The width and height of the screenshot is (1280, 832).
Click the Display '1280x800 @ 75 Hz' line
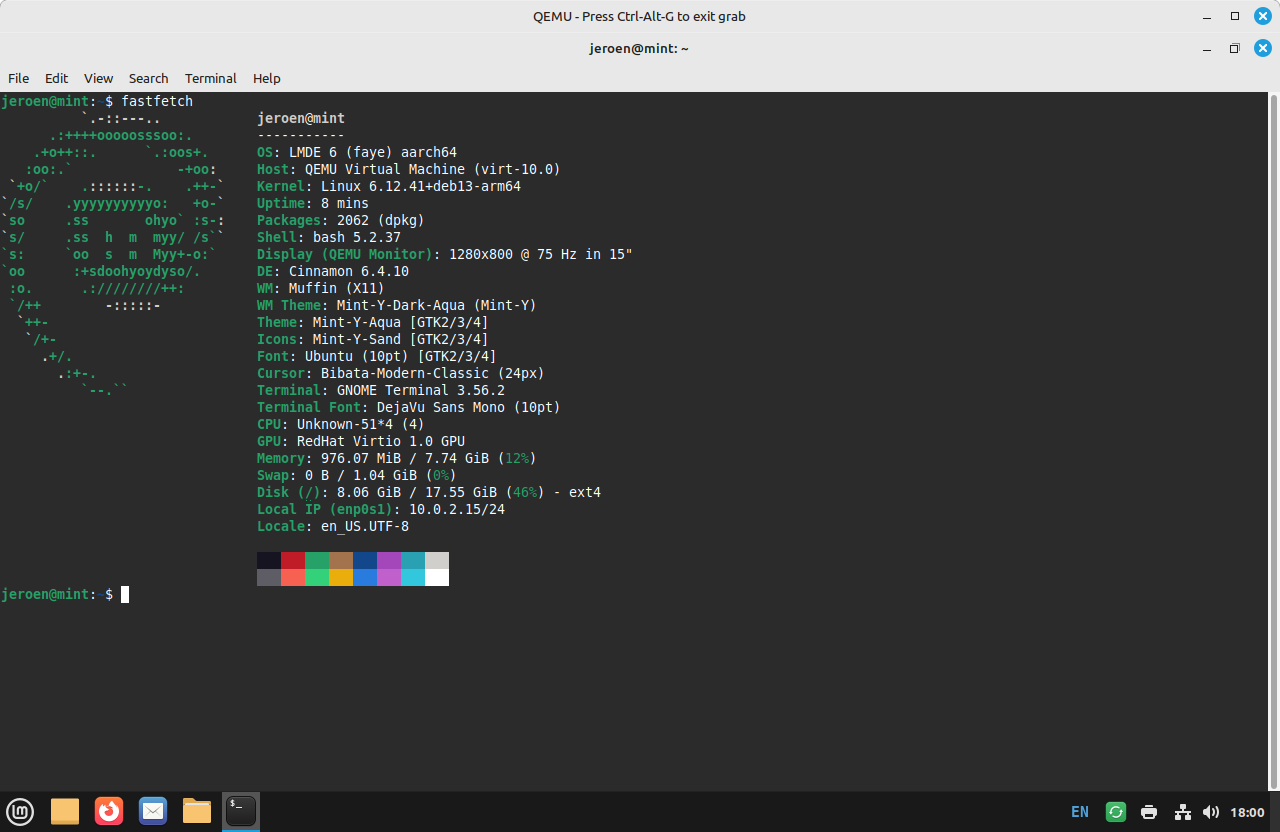[445, 254]
